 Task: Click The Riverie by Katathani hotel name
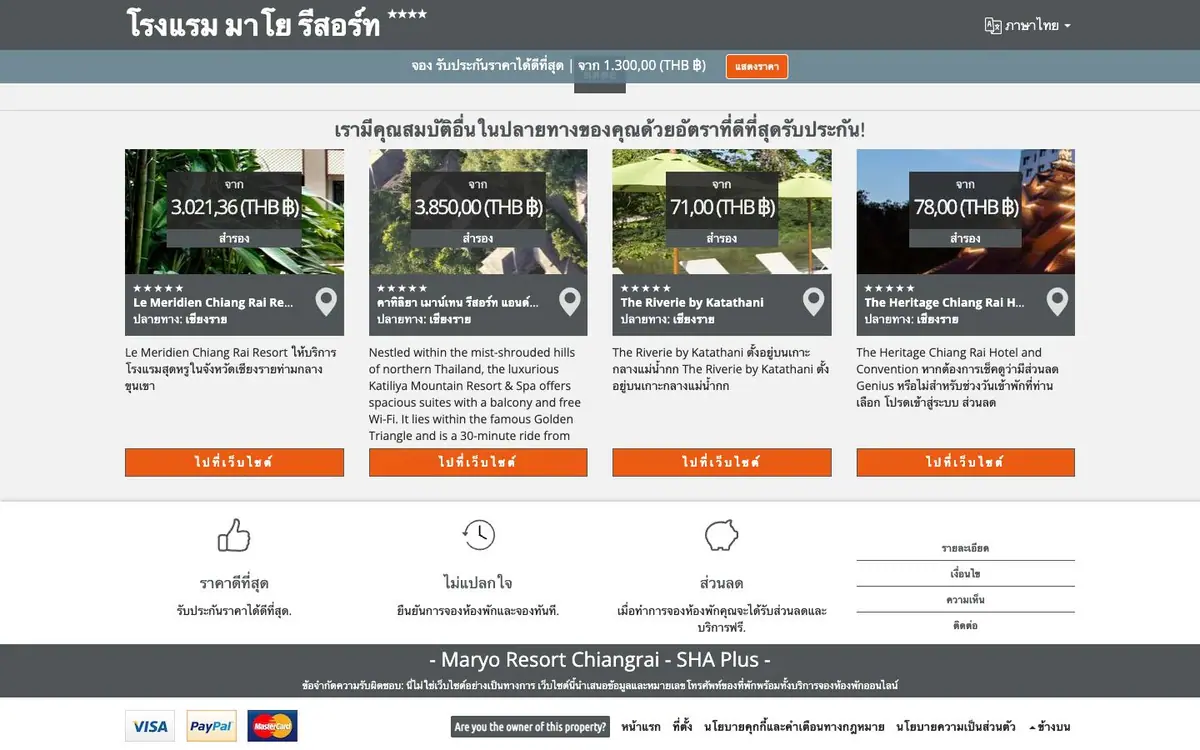point(692,302)
